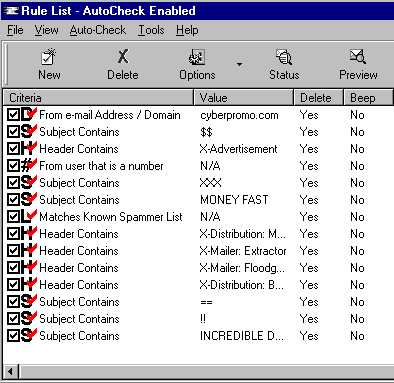Click the H icon for X-Mailer: Extractor rule

pyautogui.click(x=28, y=251)
